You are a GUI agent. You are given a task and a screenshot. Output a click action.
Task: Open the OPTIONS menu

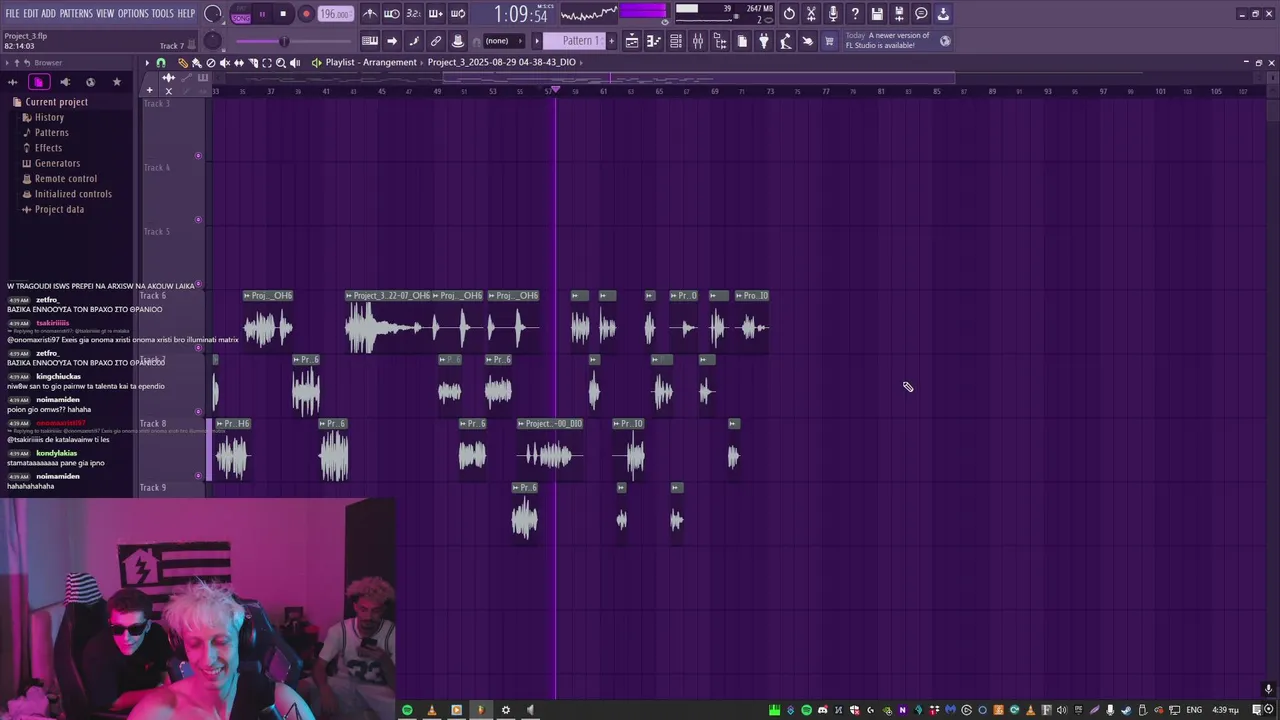point(133,13)
